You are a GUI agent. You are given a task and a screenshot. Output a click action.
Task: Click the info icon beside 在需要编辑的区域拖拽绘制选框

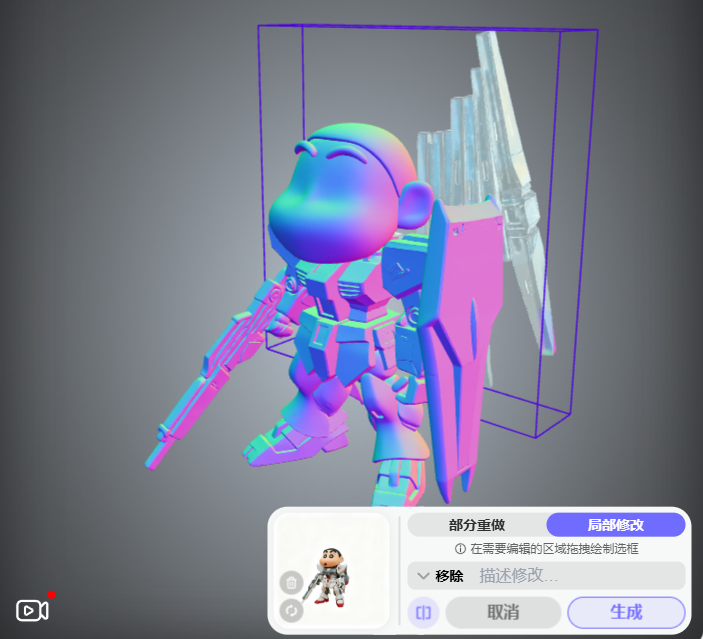[460, 549]
